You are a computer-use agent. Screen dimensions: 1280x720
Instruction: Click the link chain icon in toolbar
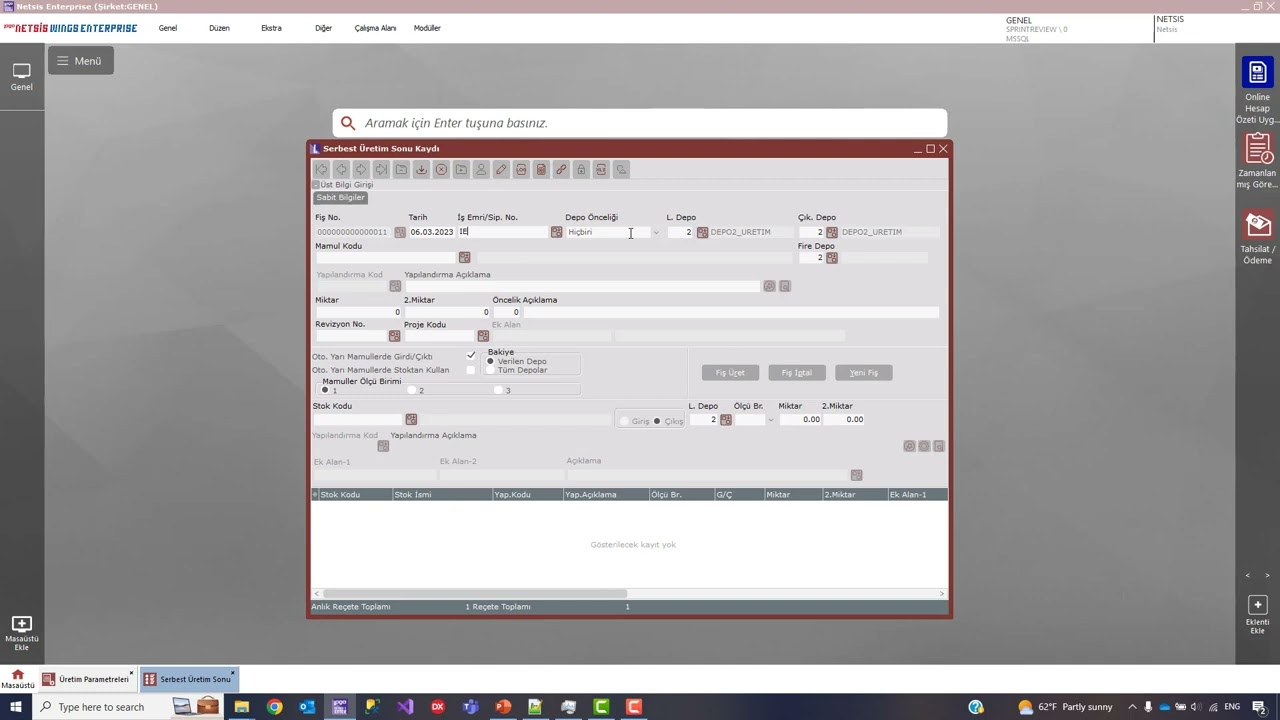pos(561,170)
